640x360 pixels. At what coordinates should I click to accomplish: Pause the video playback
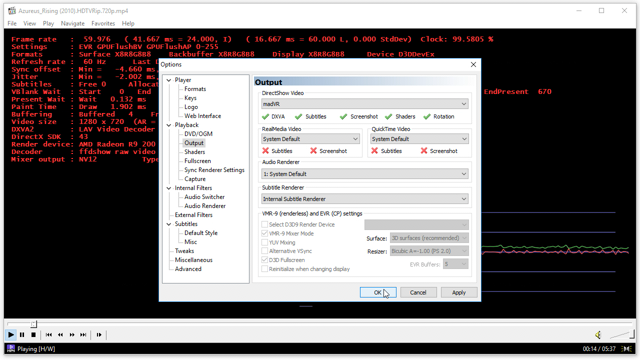(x=22, y=335)
